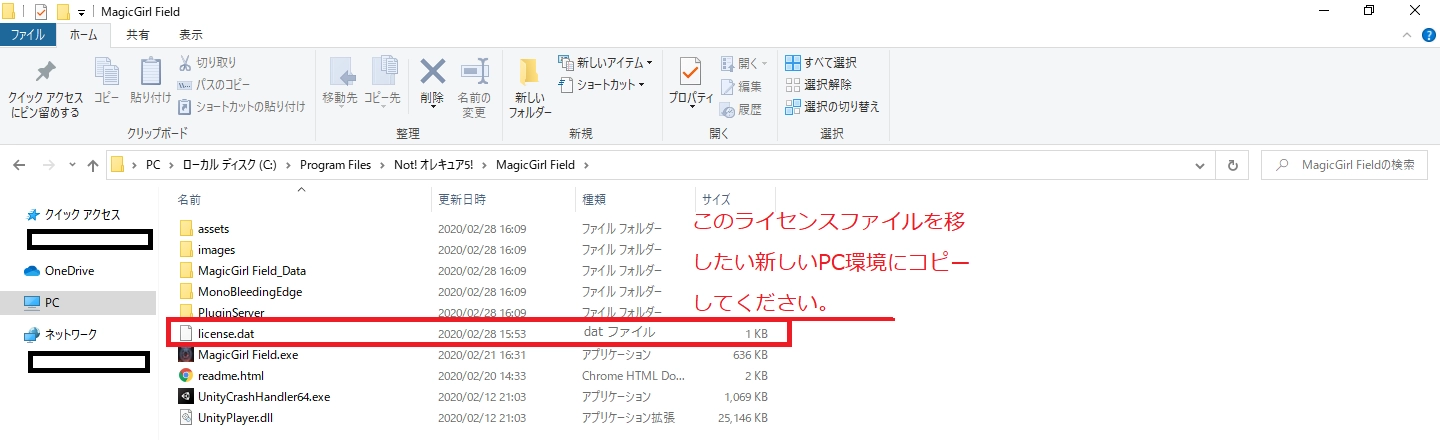
Task: Click the refresh button beside address bar
Action: coord(1232,165)
